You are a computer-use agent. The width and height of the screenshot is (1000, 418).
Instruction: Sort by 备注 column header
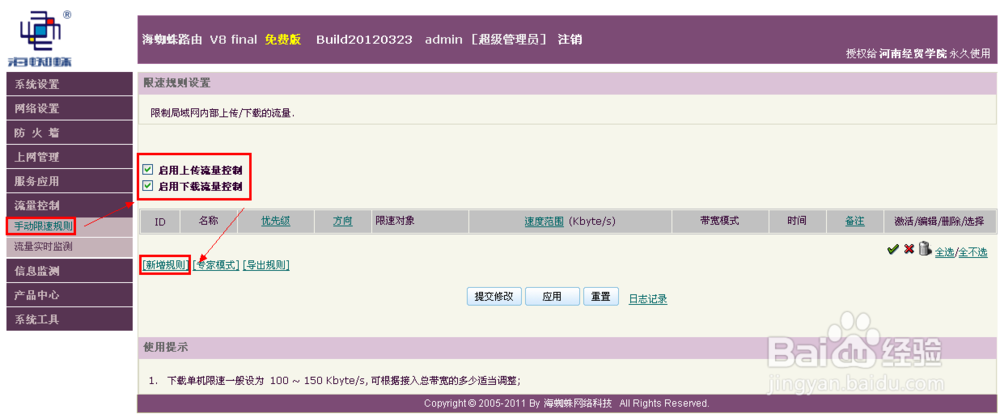(x=855, y=221)
